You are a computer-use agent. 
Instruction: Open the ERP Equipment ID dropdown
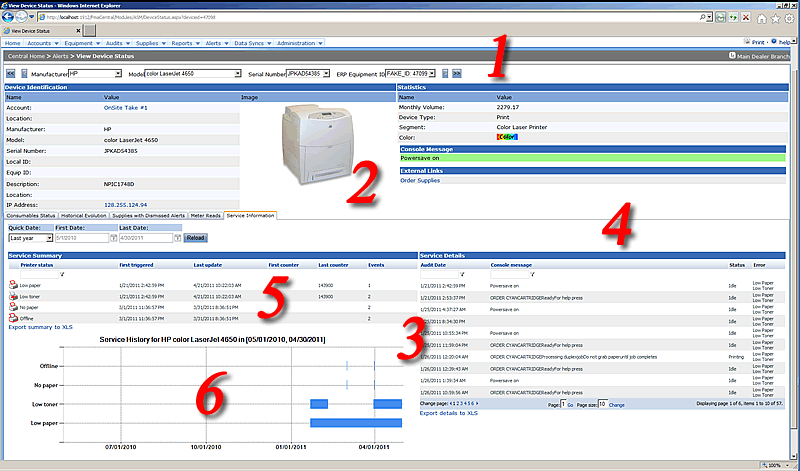410,73
